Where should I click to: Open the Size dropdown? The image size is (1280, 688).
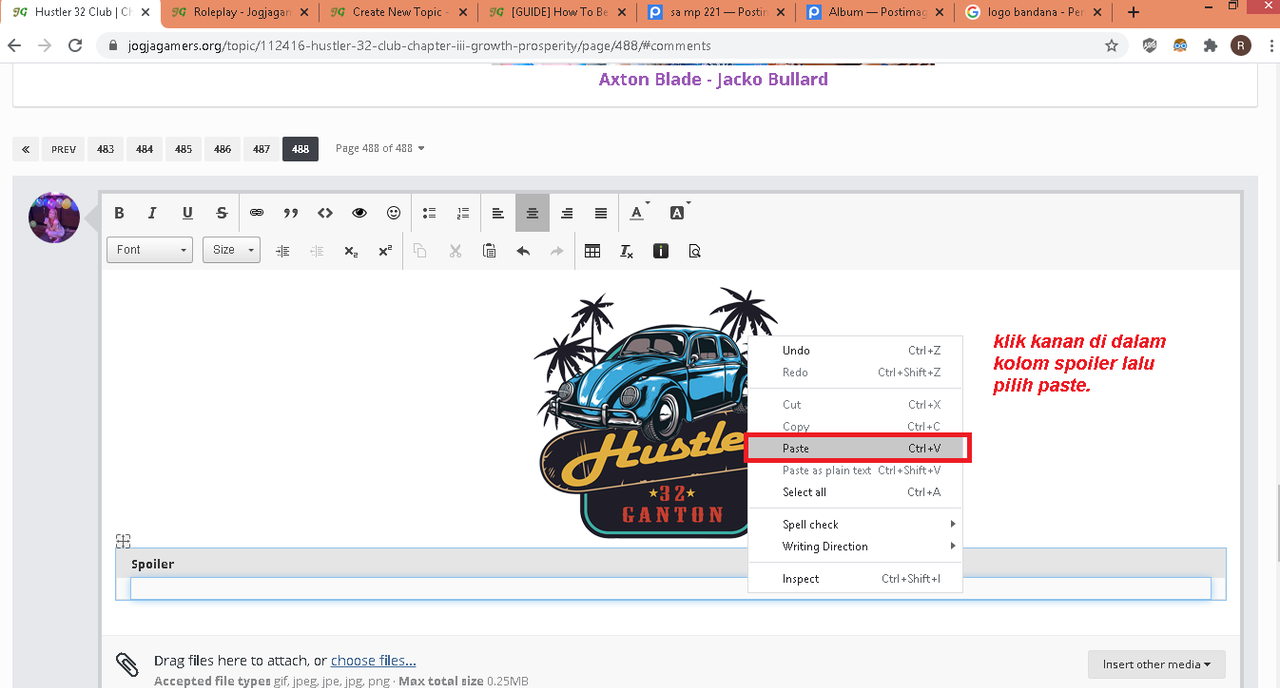[231, 250]
